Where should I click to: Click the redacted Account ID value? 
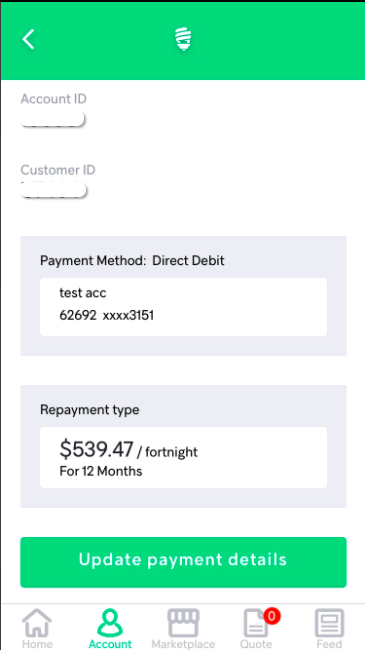coord(53,119)
